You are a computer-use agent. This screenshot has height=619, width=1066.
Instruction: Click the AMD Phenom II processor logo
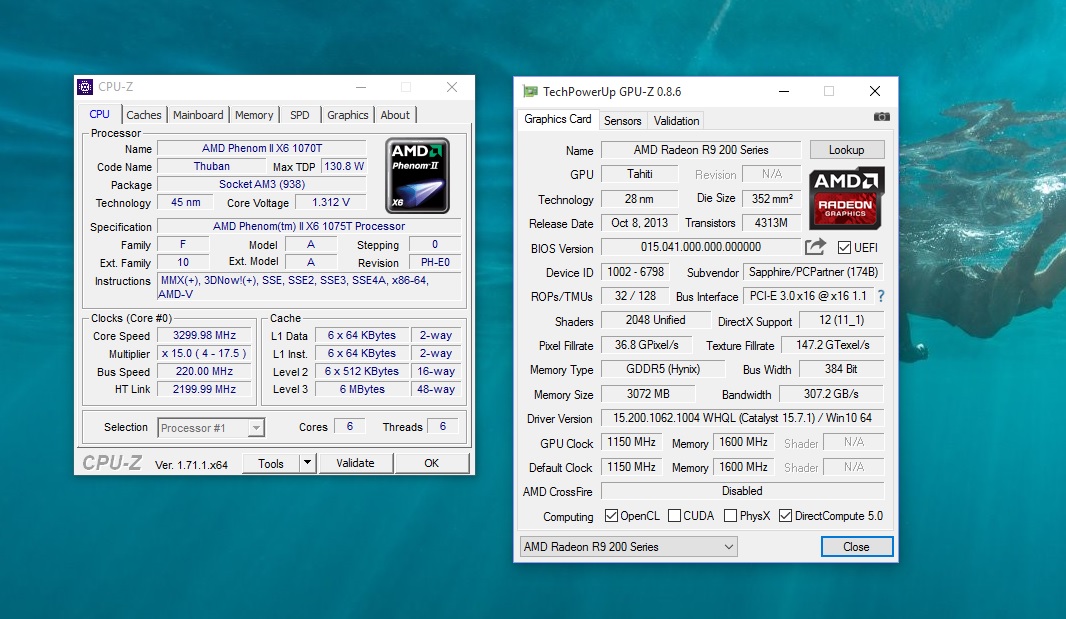[x=417, y=175]
